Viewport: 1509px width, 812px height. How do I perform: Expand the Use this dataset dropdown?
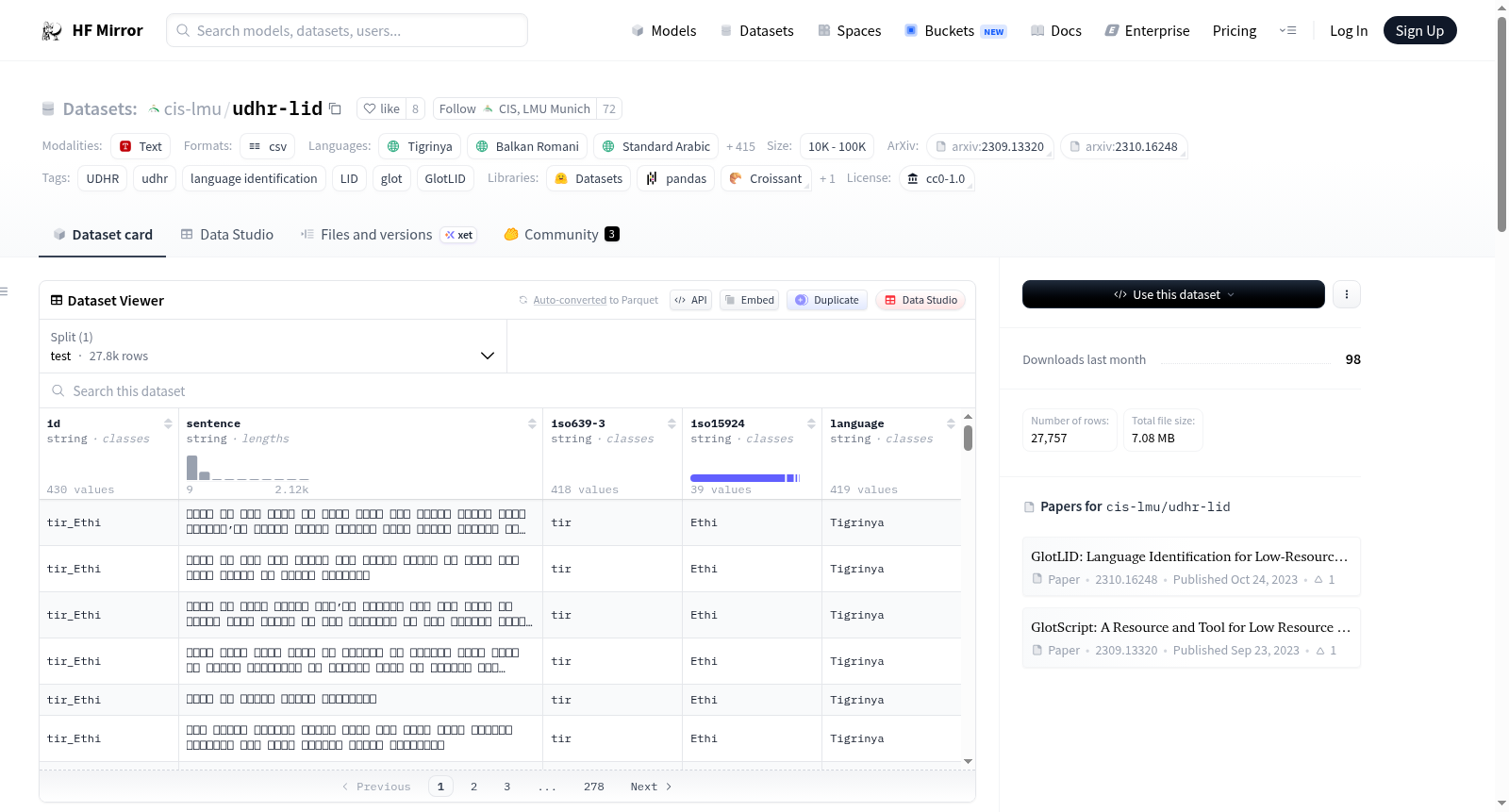click(x=1173, y=294)
